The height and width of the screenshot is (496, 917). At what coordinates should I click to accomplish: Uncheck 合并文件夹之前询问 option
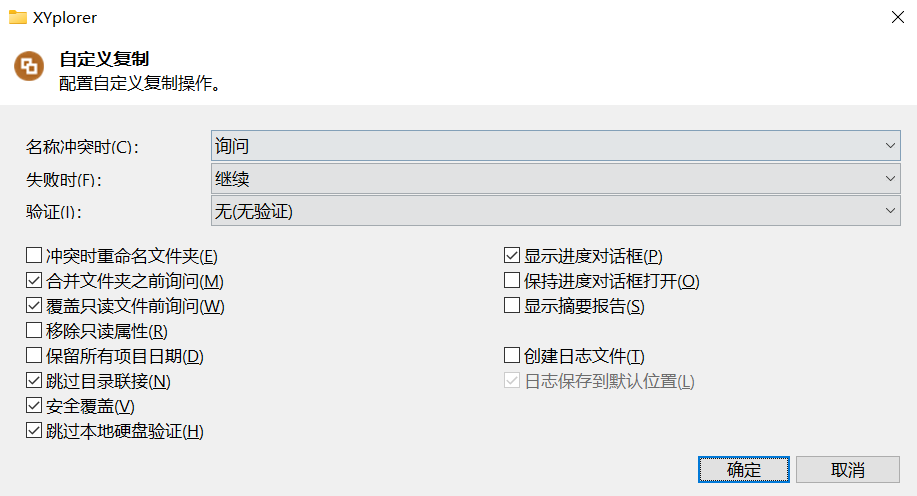[x=34, y=280]
